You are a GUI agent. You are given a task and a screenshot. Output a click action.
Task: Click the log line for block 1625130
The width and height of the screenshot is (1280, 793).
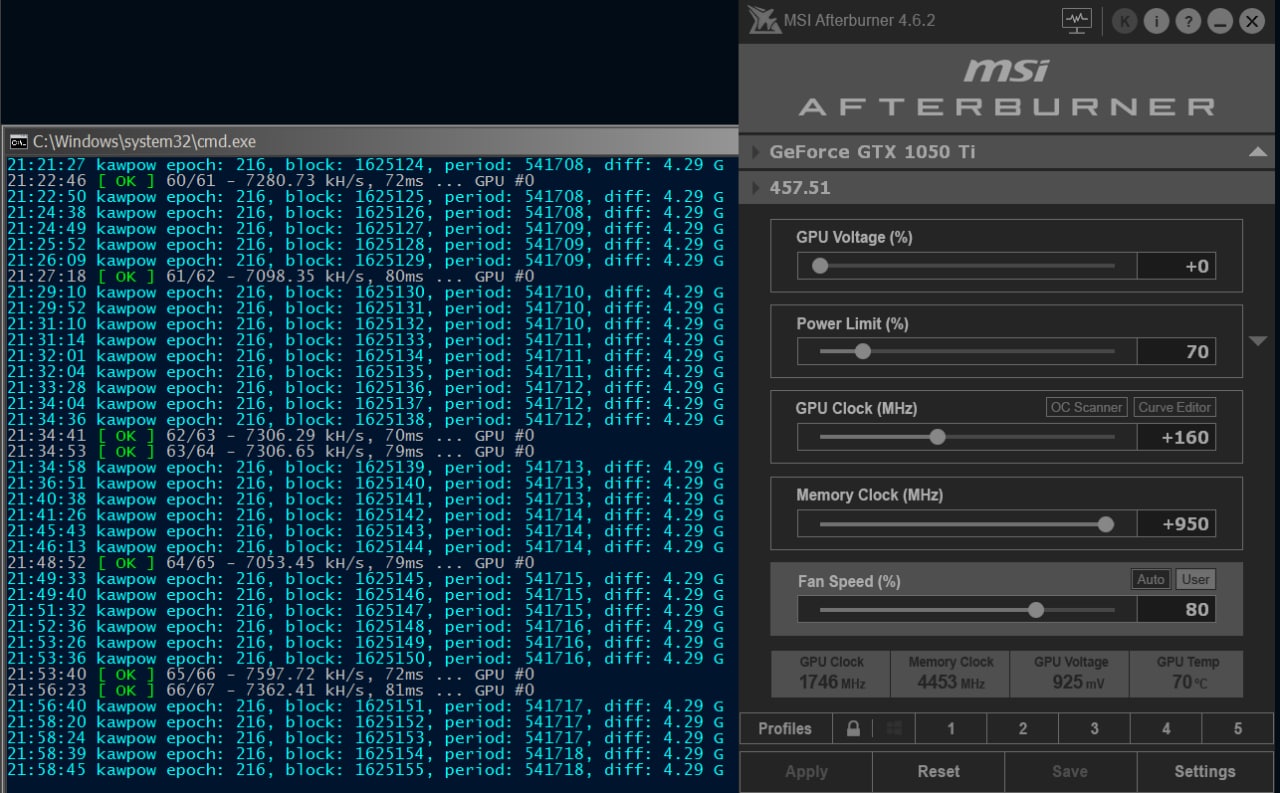(x=365, y=292)
